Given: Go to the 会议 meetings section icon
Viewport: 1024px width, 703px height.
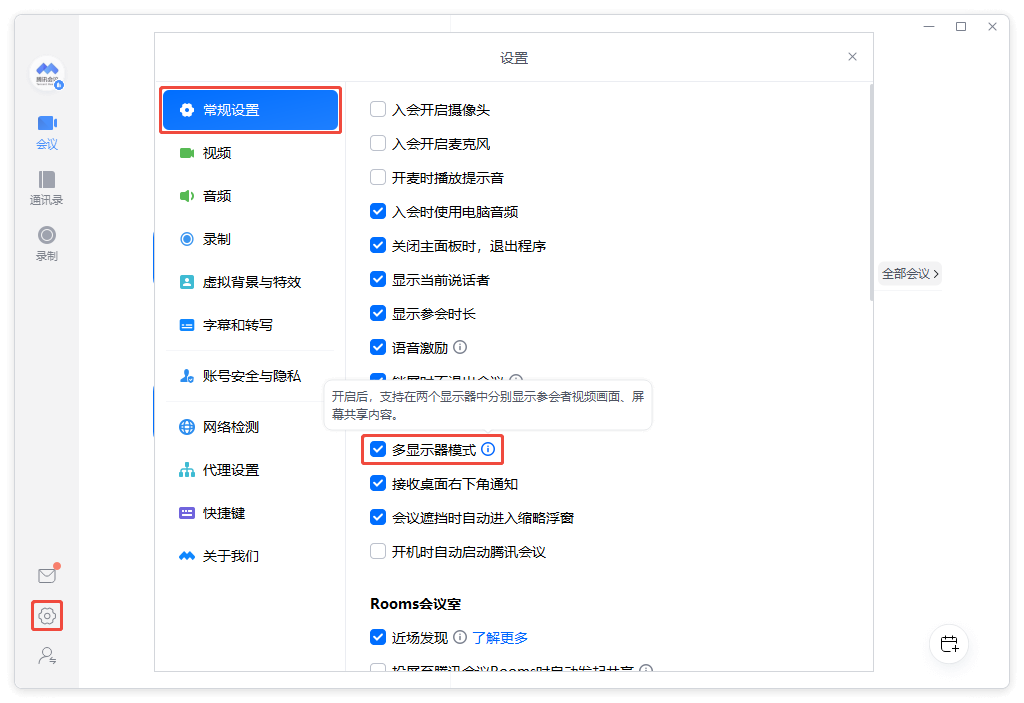Looking at the screenshot, I should [47, 123].
